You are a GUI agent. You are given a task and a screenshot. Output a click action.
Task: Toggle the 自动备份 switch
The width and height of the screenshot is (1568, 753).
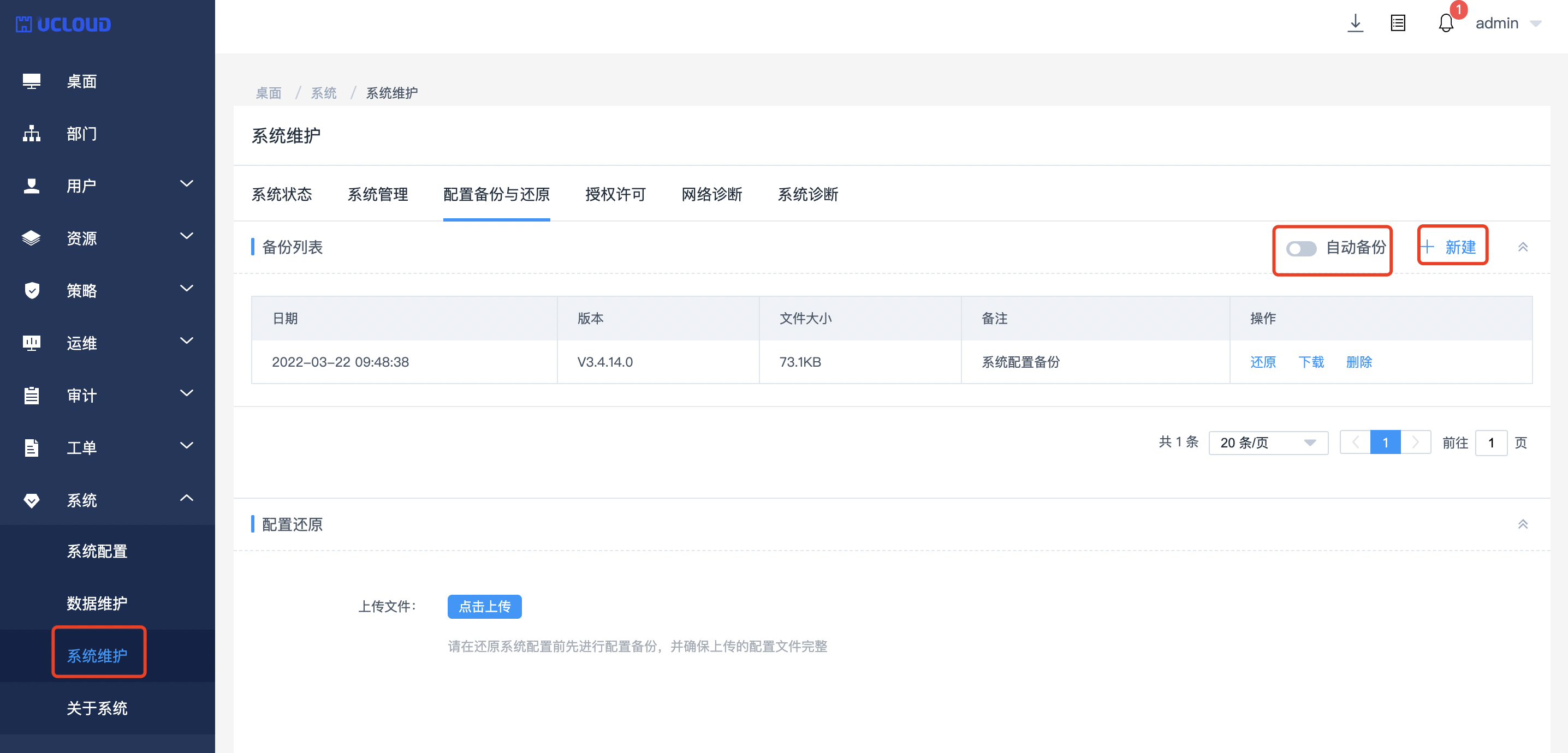pyautogui.click(x=1301, y=248)
